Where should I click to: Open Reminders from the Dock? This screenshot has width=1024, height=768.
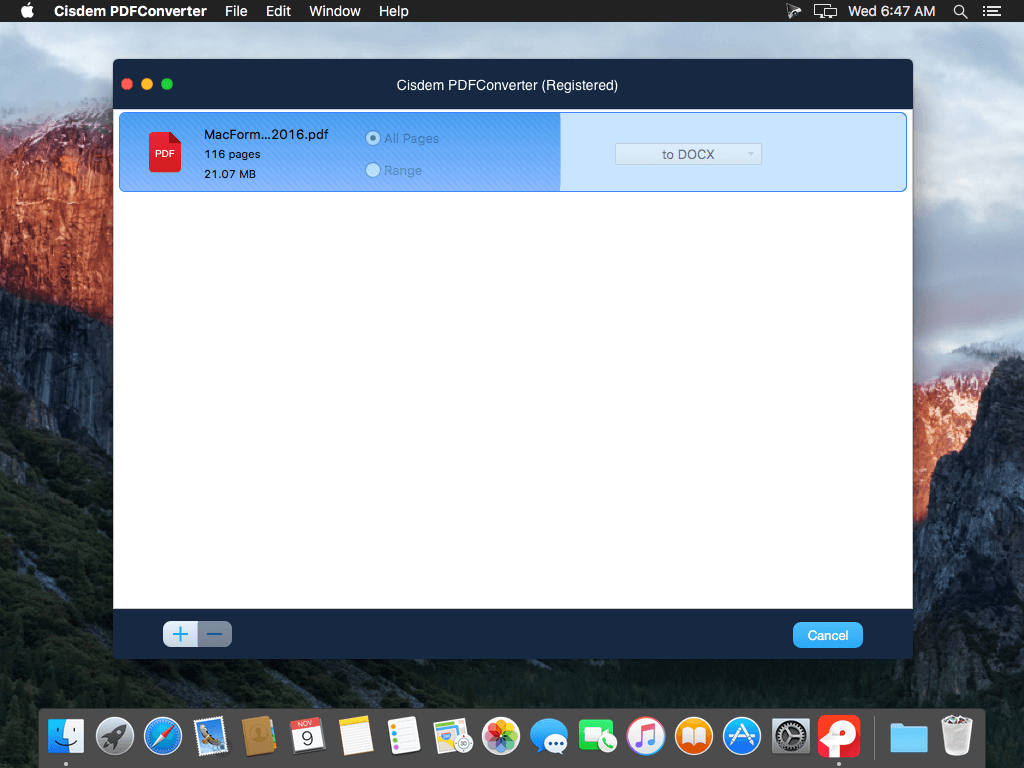click(404, 736)
